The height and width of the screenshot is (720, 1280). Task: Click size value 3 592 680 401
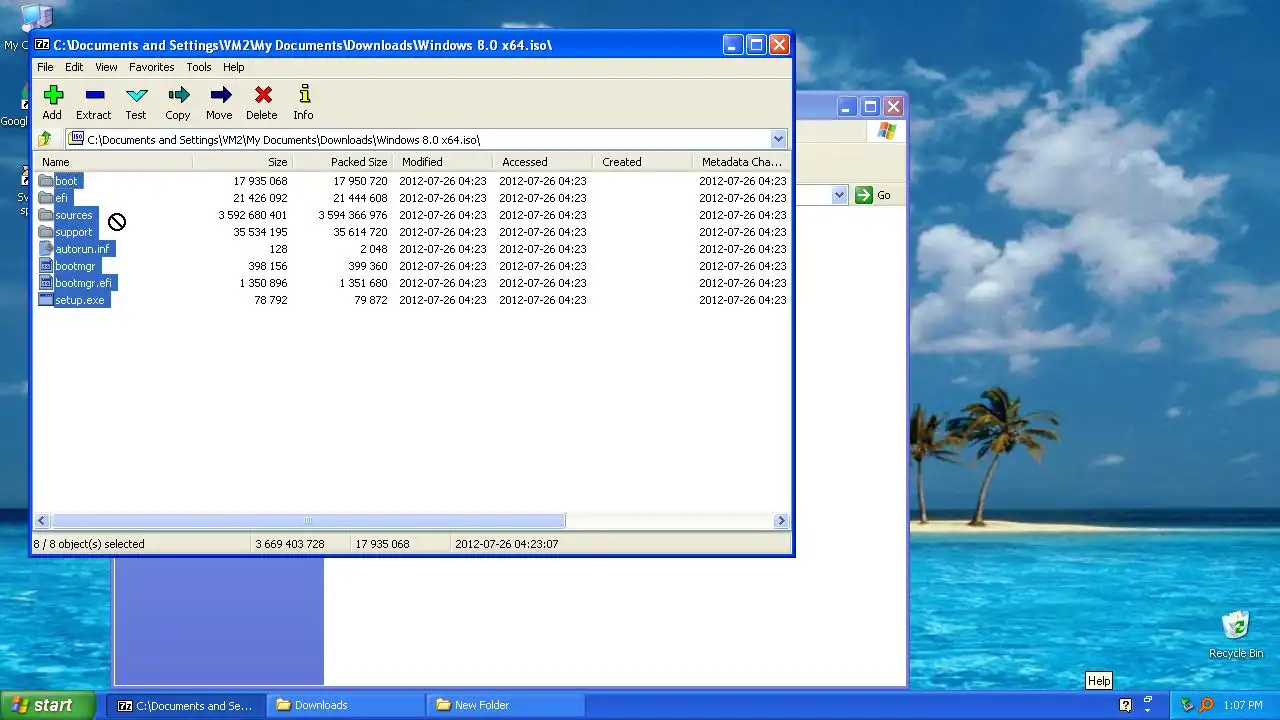(253, 216)
